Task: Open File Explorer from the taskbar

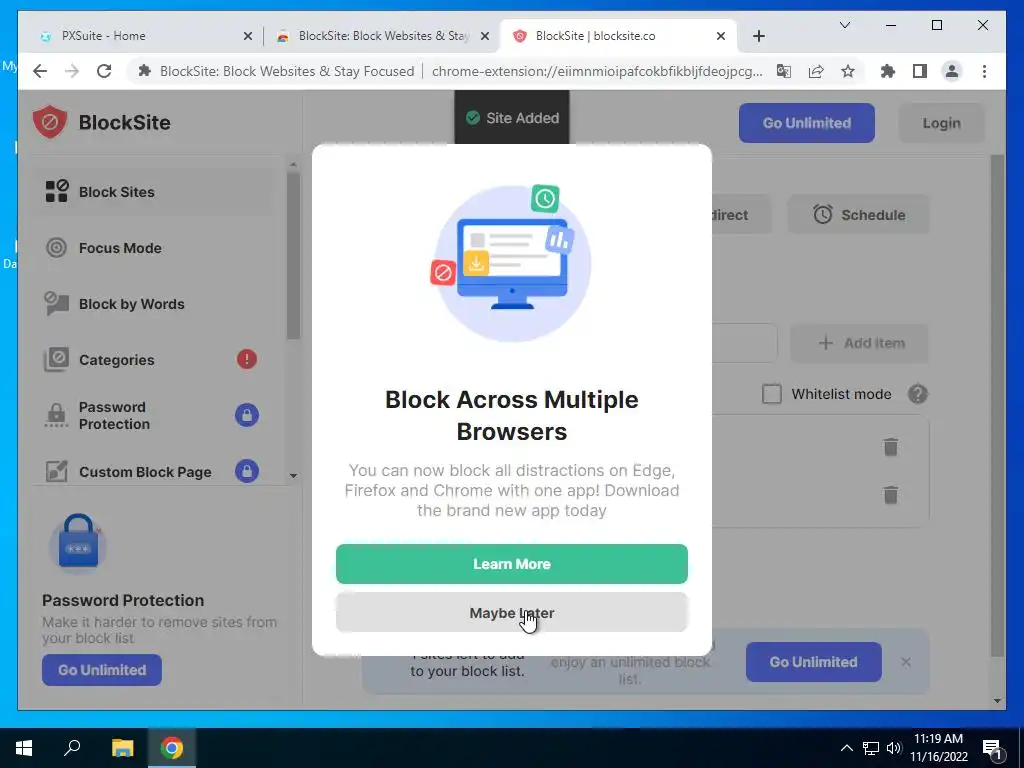Action: pos(122,748)
